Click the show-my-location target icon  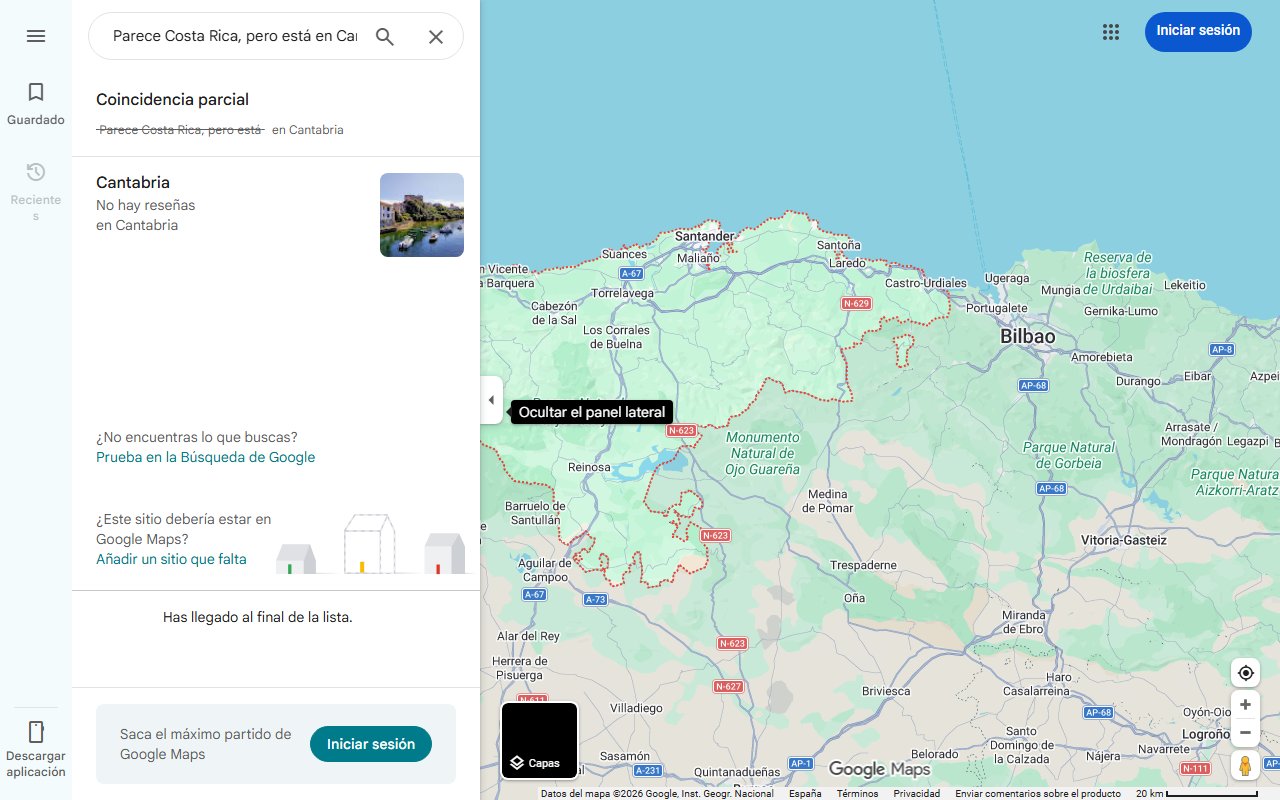(1245, 673)
